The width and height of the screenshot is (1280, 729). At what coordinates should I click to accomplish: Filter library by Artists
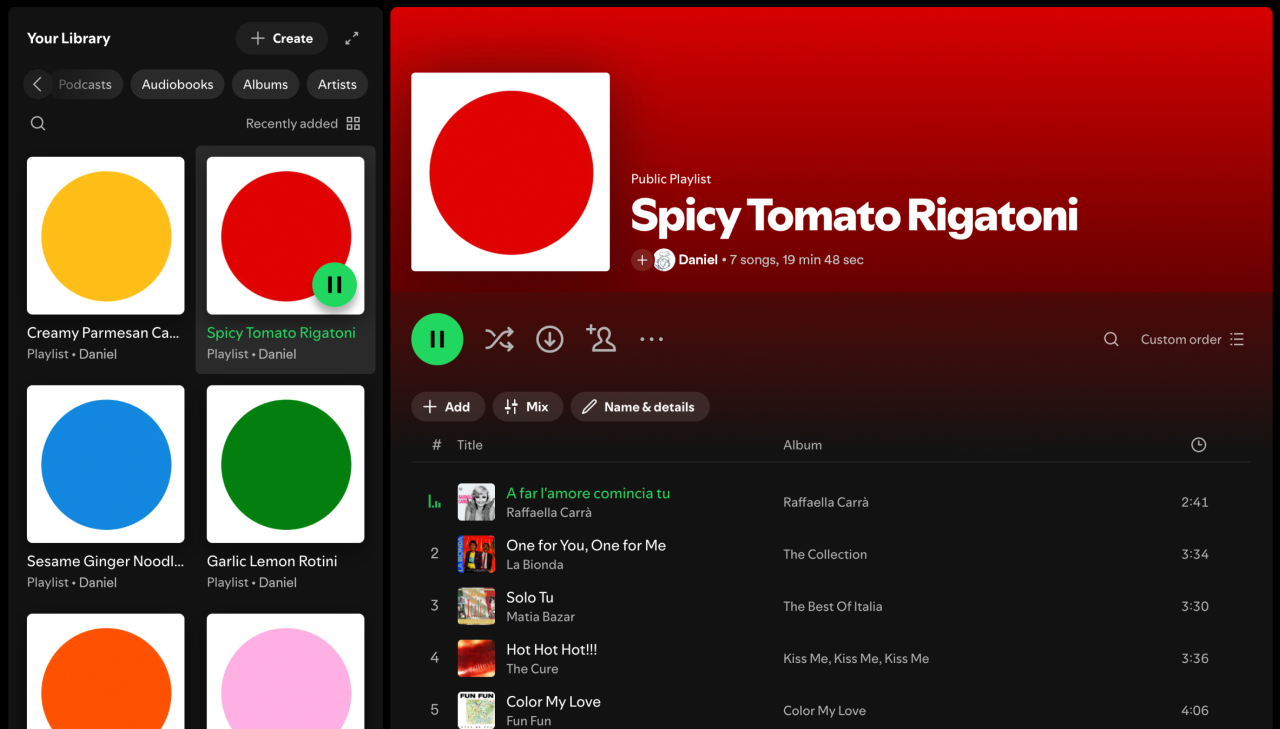(x=337, y=84)
